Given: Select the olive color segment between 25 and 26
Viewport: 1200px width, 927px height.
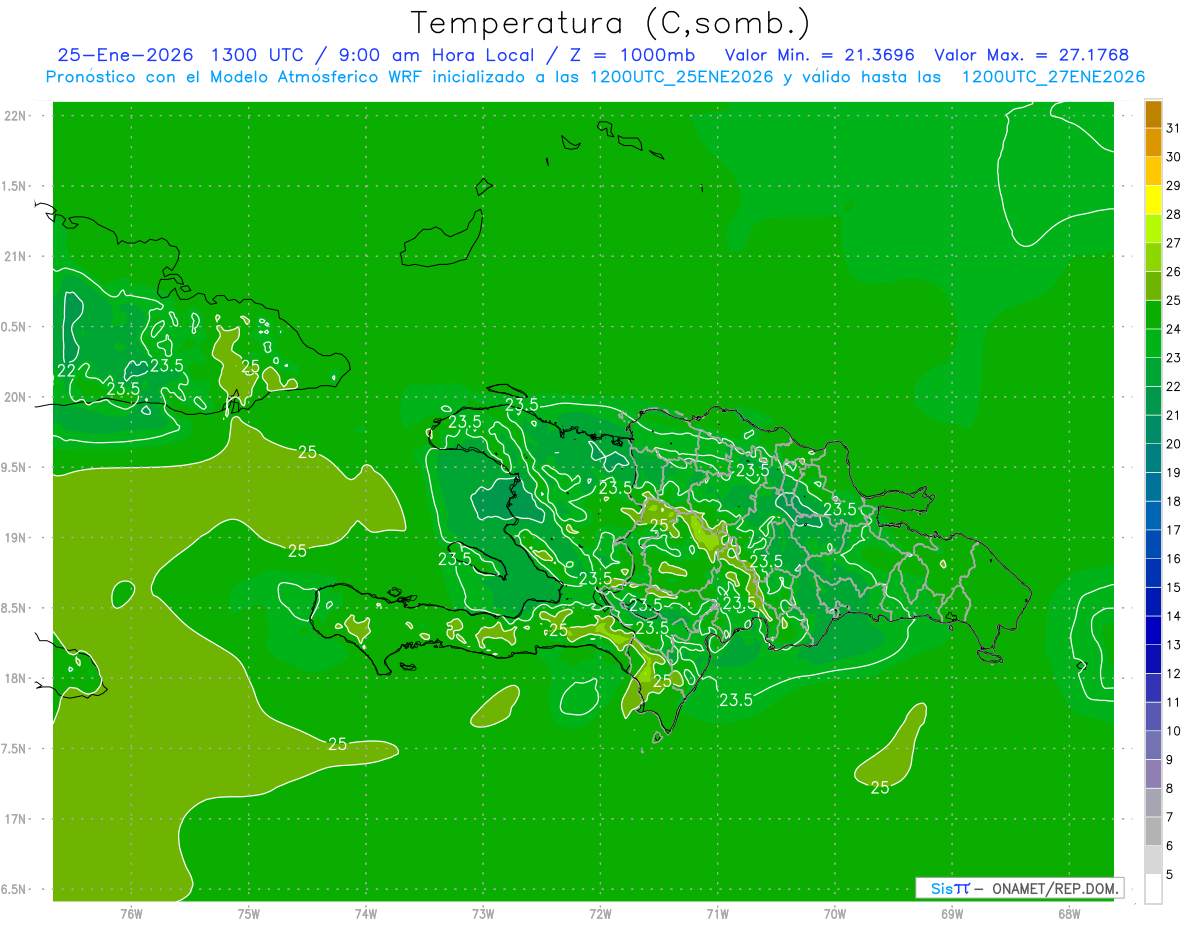Looking at the screenshot, I should pos(1153,286).
